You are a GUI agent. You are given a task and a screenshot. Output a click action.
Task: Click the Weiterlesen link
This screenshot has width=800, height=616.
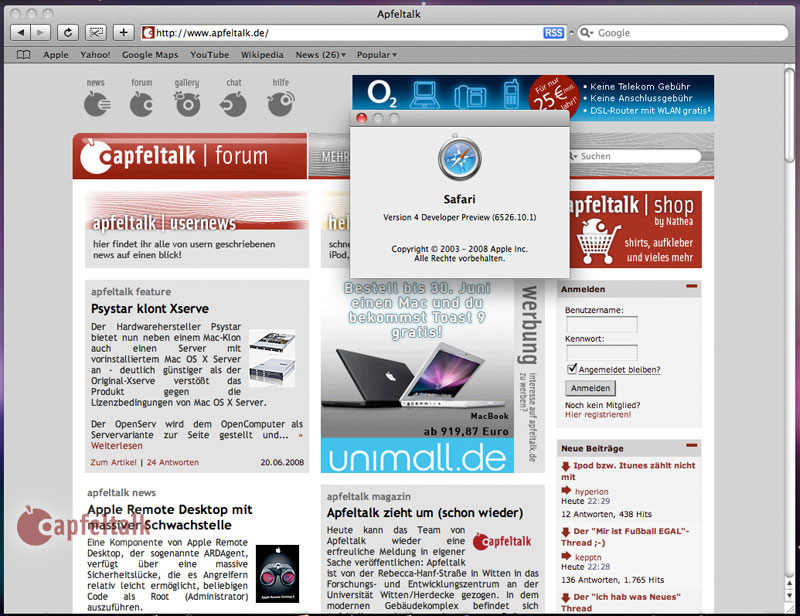tap(117, 446)
